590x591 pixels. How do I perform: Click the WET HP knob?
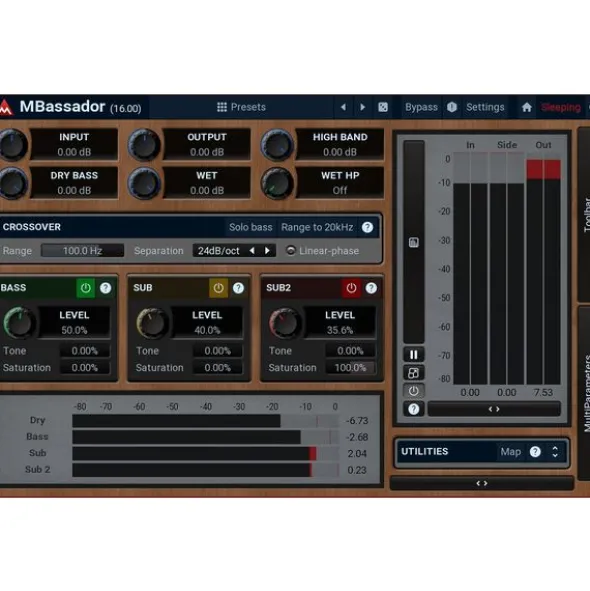point(277,183)
